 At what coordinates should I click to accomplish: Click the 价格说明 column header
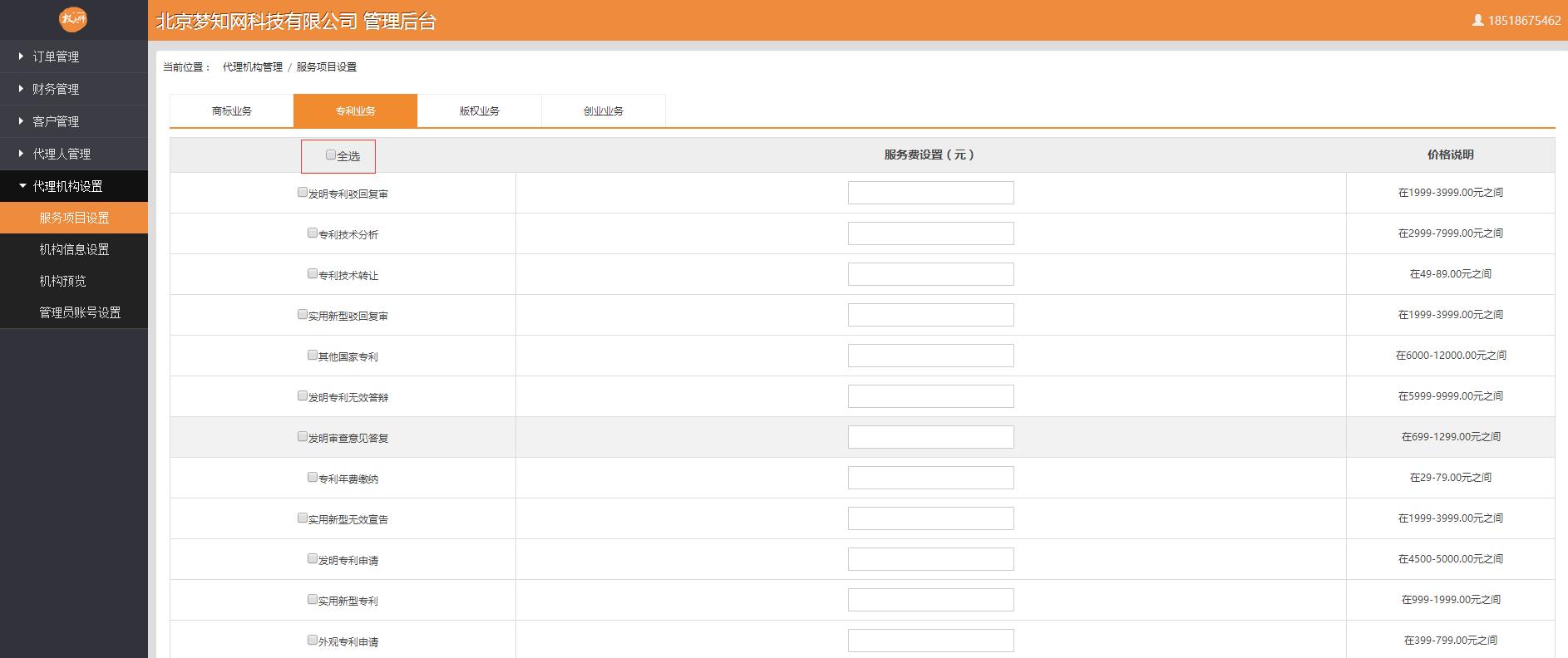1450,155
